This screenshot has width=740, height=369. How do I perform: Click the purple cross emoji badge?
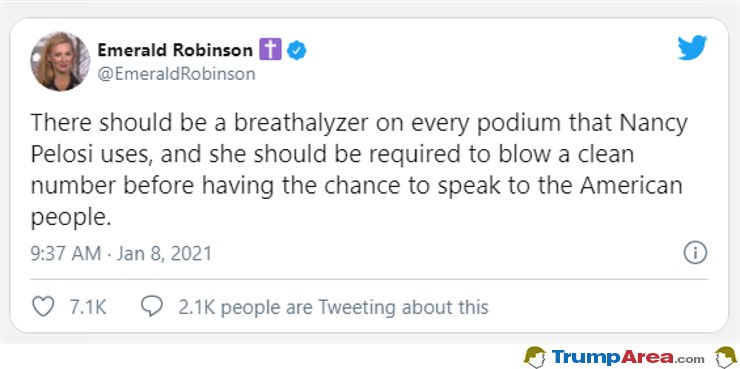click(270, 50)
